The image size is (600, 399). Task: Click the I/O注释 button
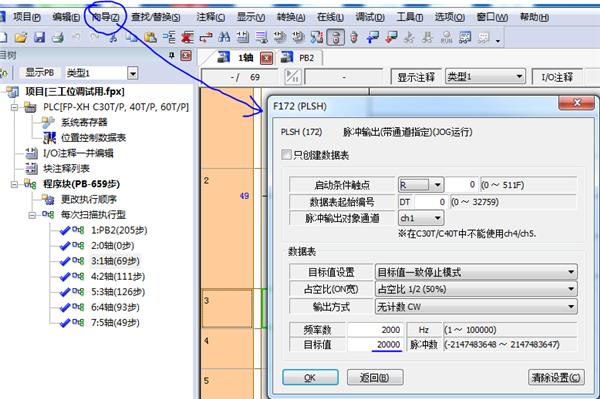(557, 77)
